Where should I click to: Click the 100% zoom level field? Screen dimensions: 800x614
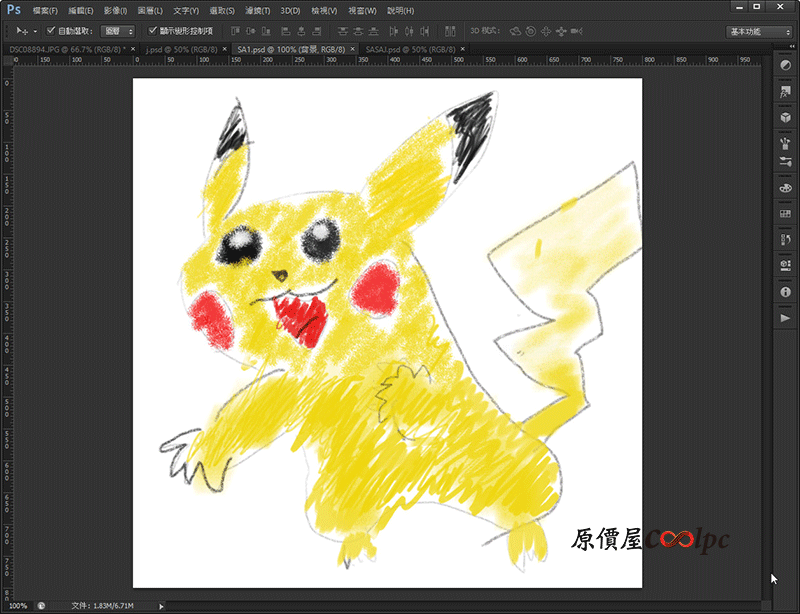pyautogui.click(x=18, y=606)
